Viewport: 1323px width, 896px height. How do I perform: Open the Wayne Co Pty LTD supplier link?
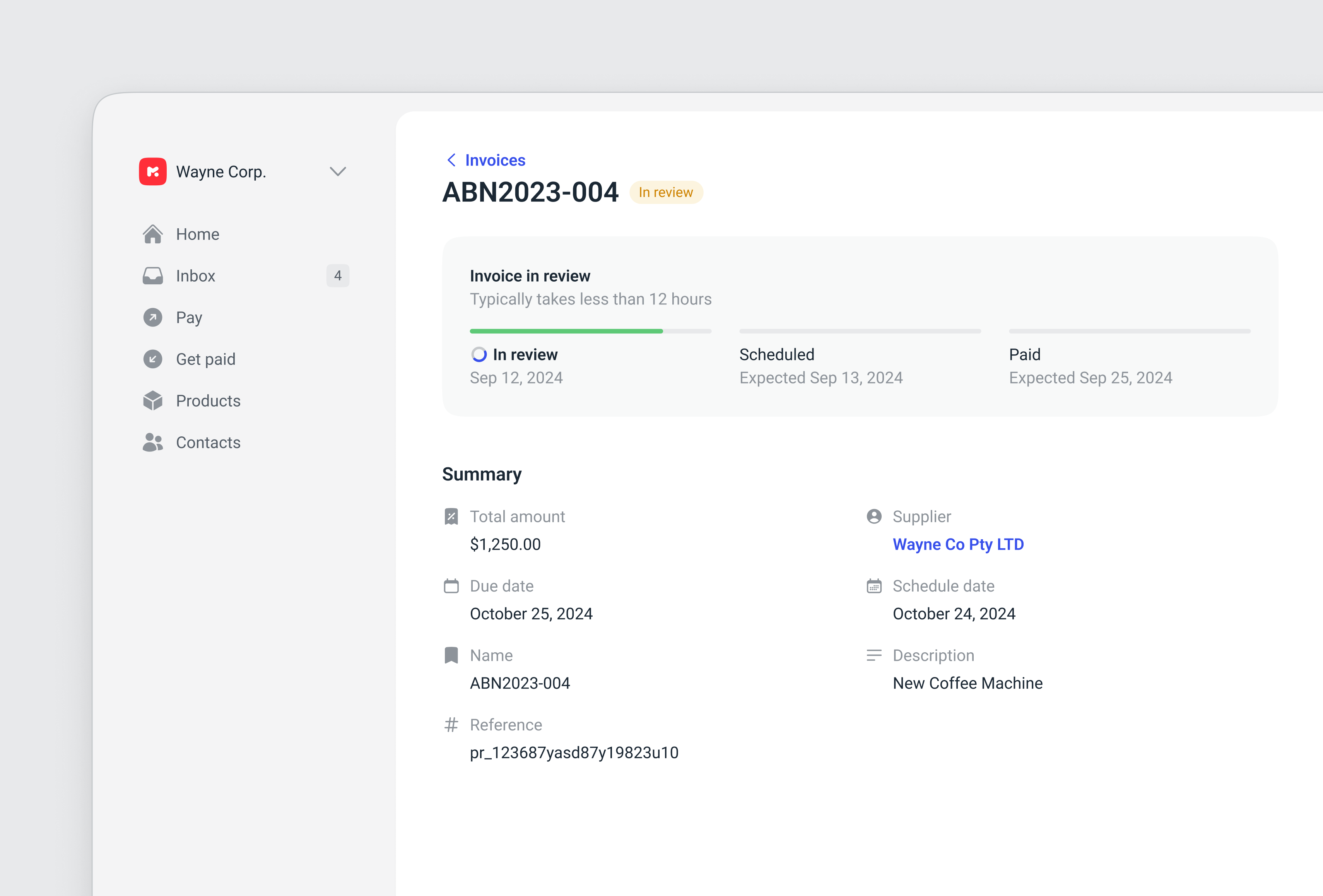(958, 544)
